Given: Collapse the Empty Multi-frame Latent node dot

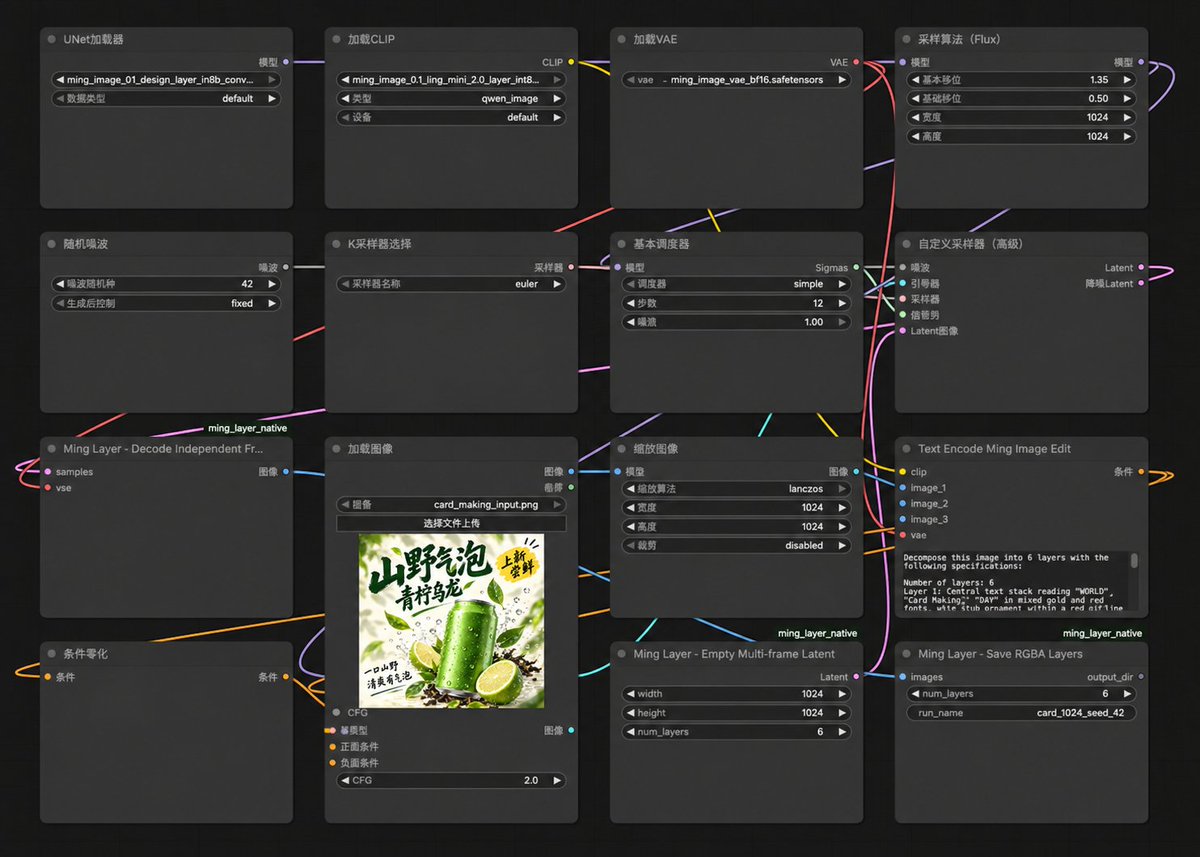Looking at the screenshot, I should 621,654.
